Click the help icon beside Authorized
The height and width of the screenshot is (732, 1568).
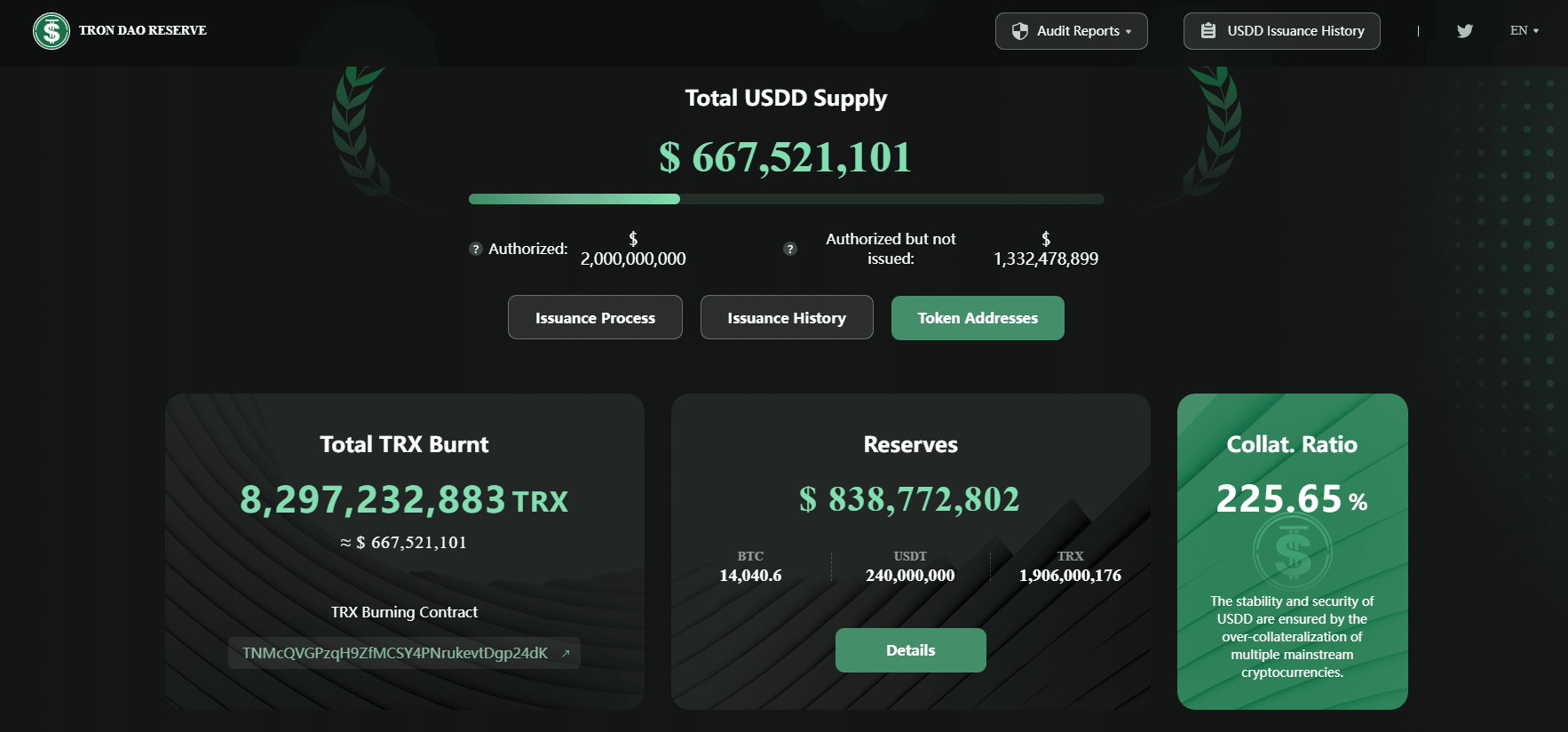[476, 249]
